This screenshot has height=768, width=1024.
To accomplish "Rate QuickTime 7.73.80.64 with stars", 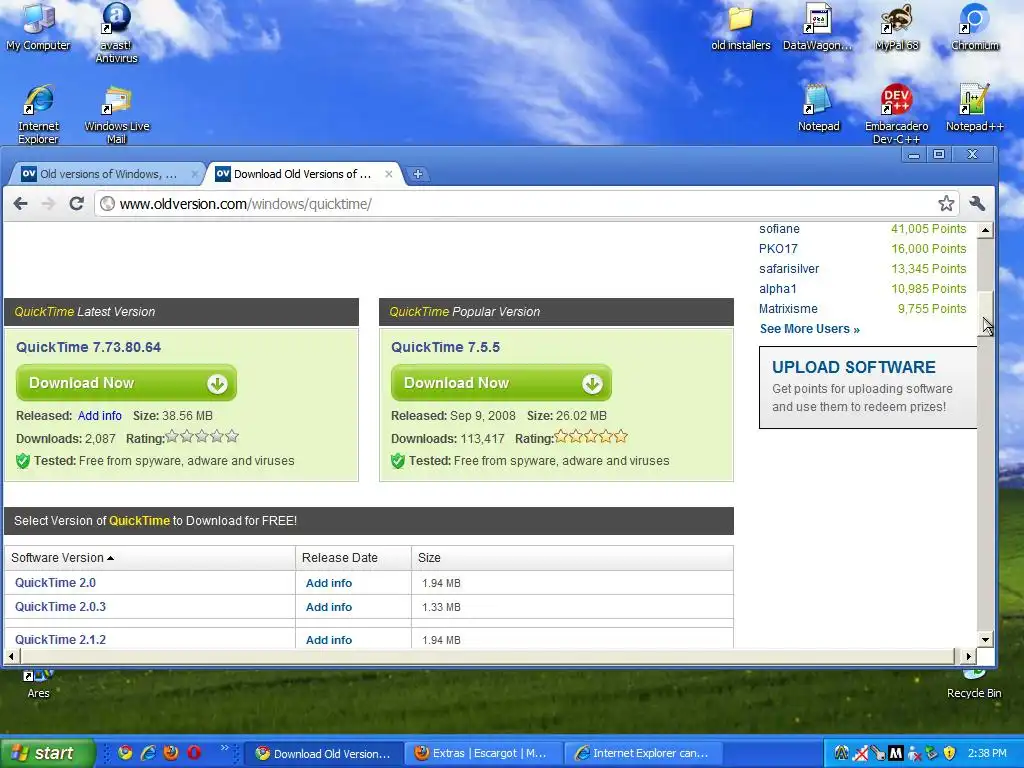I will tap(202, 436).
